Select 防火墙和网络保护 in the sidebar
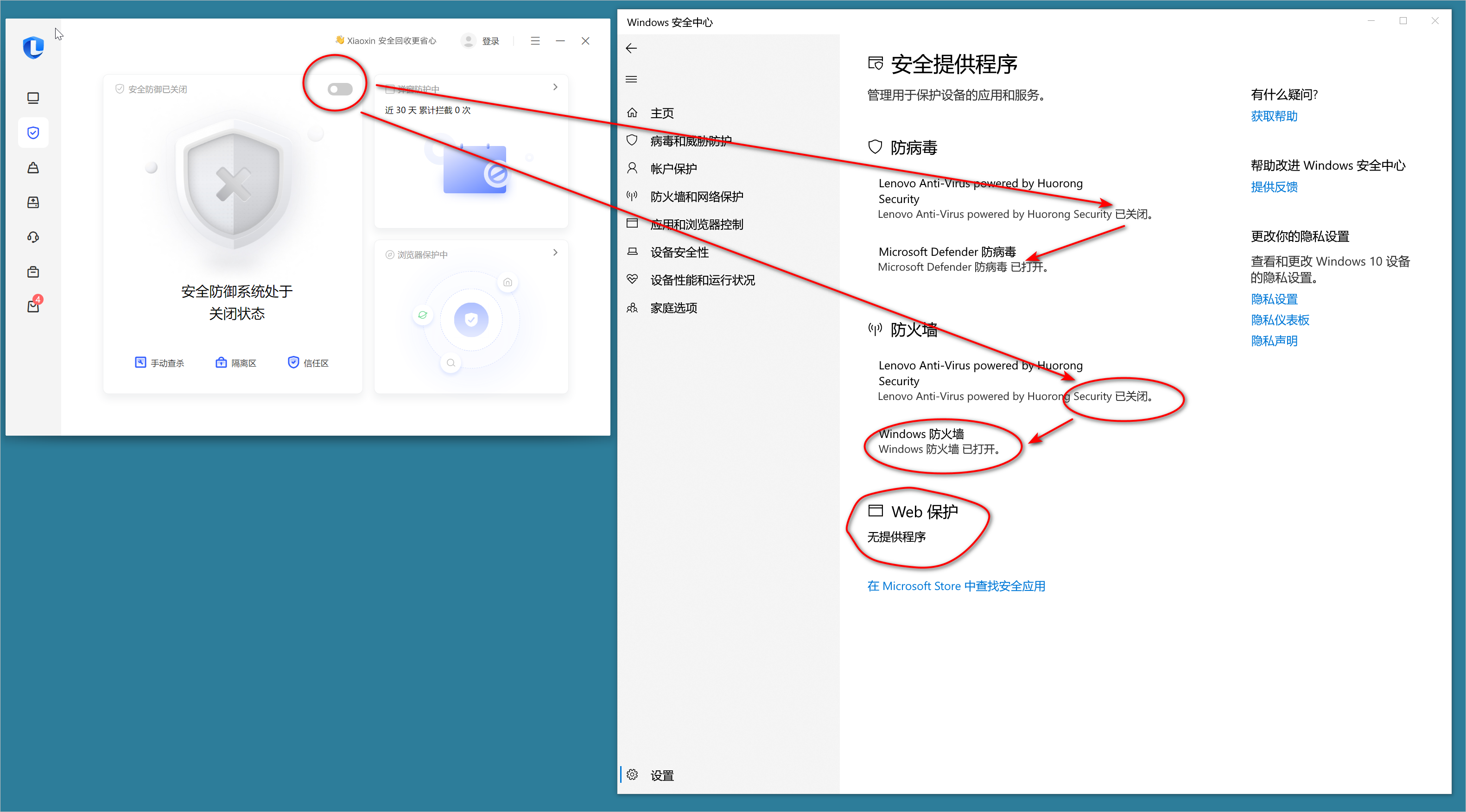 coord(696,197)
